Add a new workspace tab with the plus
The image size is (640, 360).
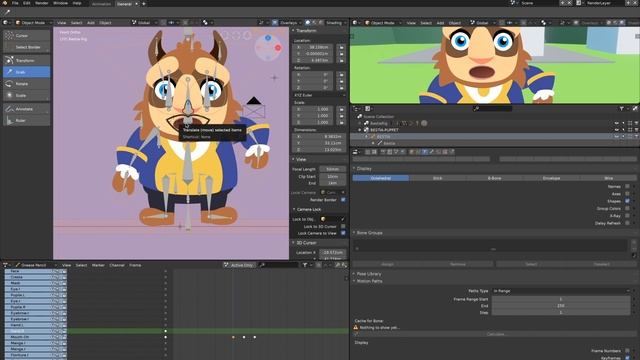(144, 4)
